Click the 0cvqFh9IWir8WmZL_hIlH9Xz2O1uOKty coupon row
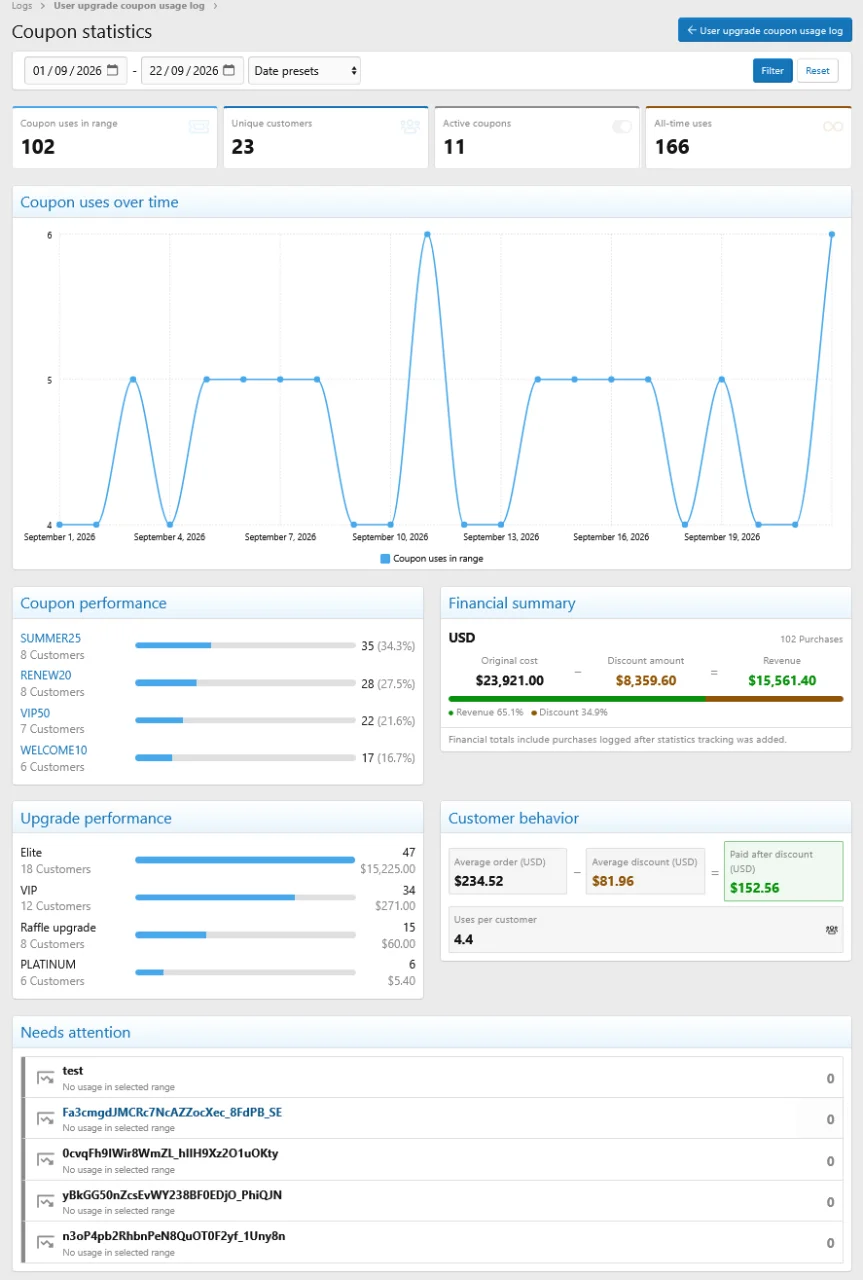Viewport: 863px width, 1280px height. (432, 1160)
